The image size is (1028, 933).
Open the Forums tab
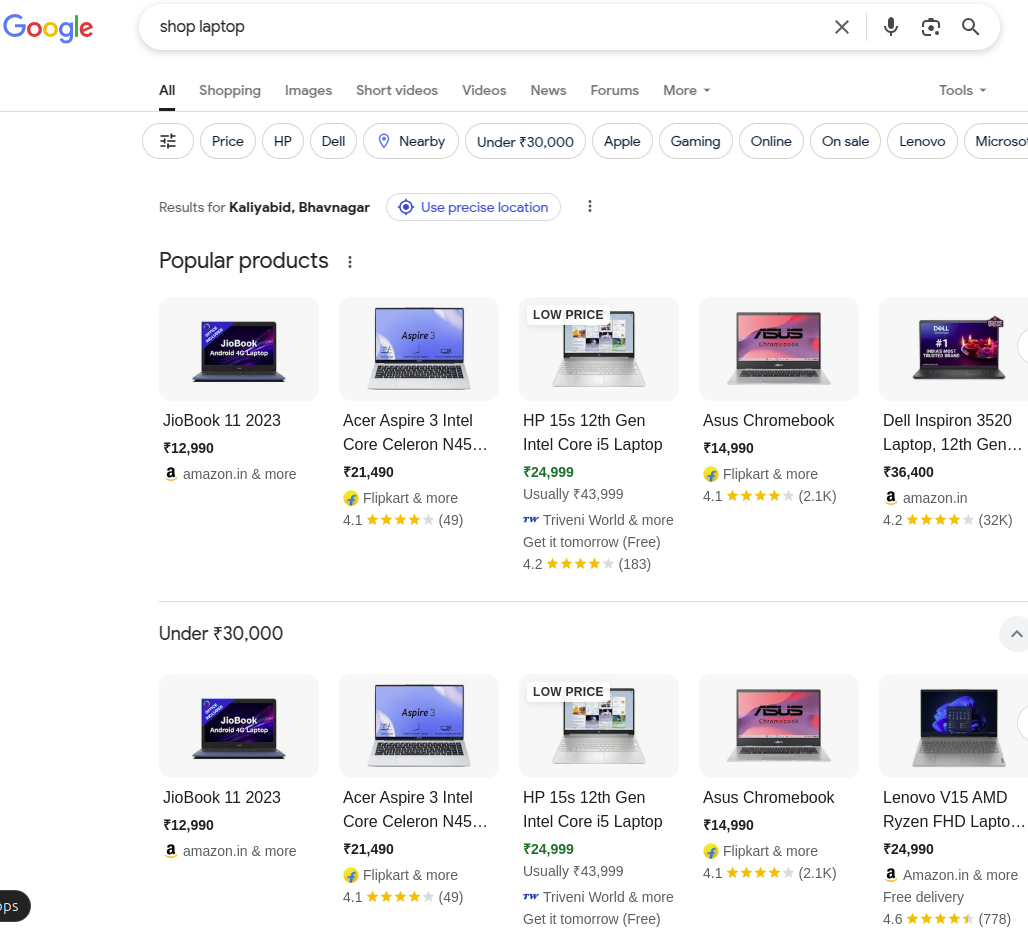click(614, 90)
